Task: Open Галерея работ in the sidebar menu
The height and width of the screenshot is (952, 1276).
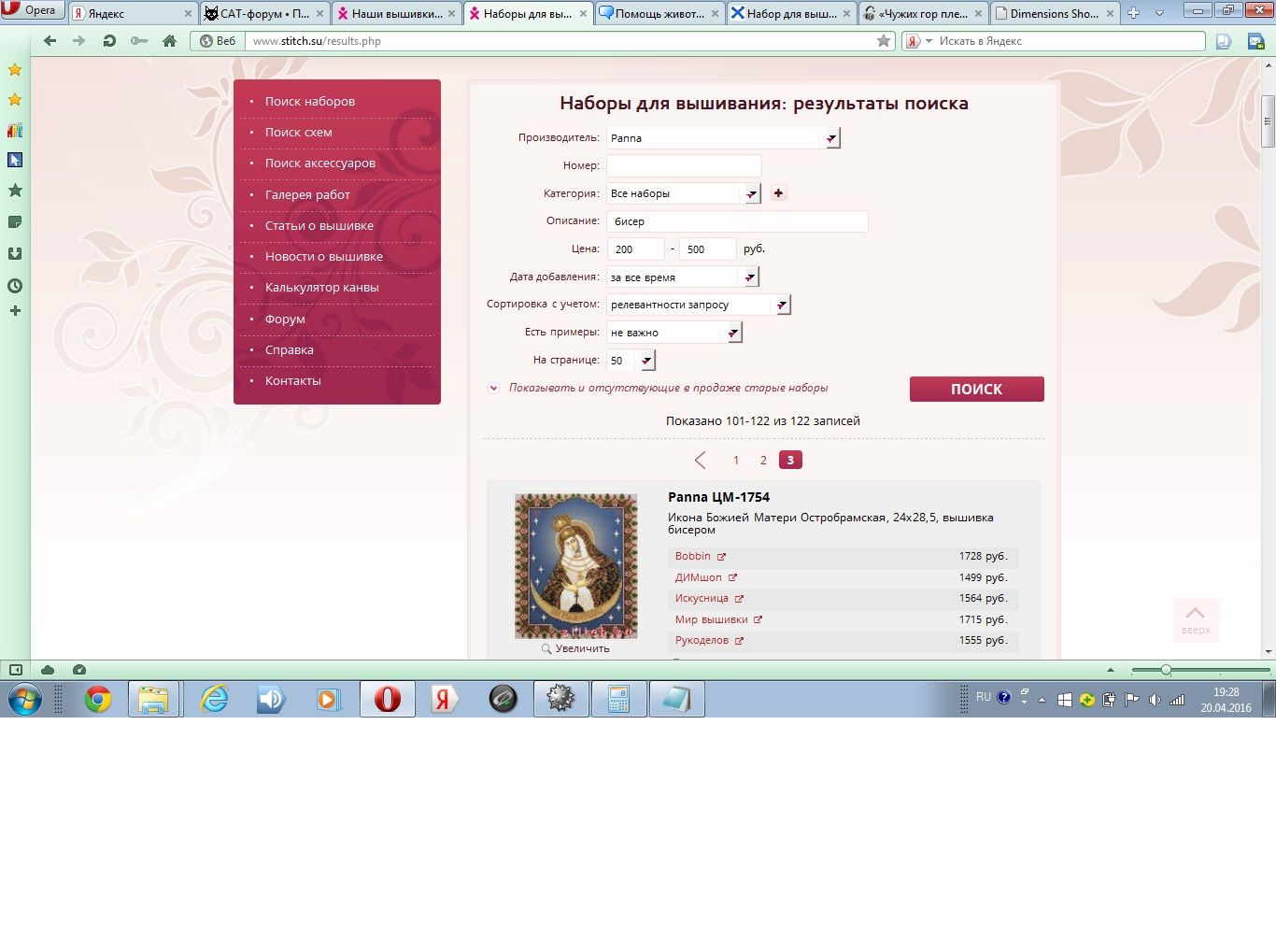Action: point(307,194)
